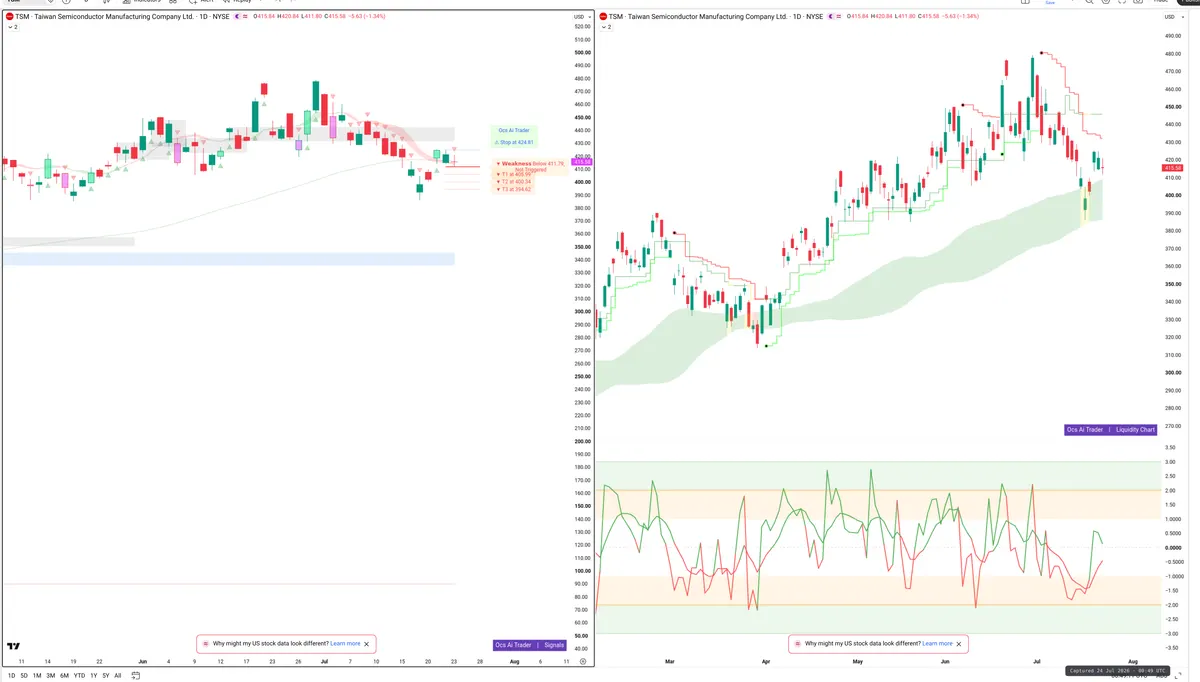Select YTD time range
This screenshot has height=682, width=1200.
coord(79,676)
